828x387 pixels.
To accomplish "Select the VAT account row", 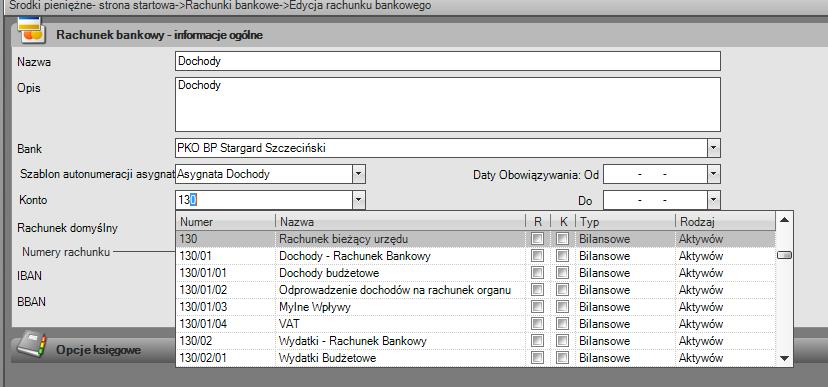I will pos(476,324).
